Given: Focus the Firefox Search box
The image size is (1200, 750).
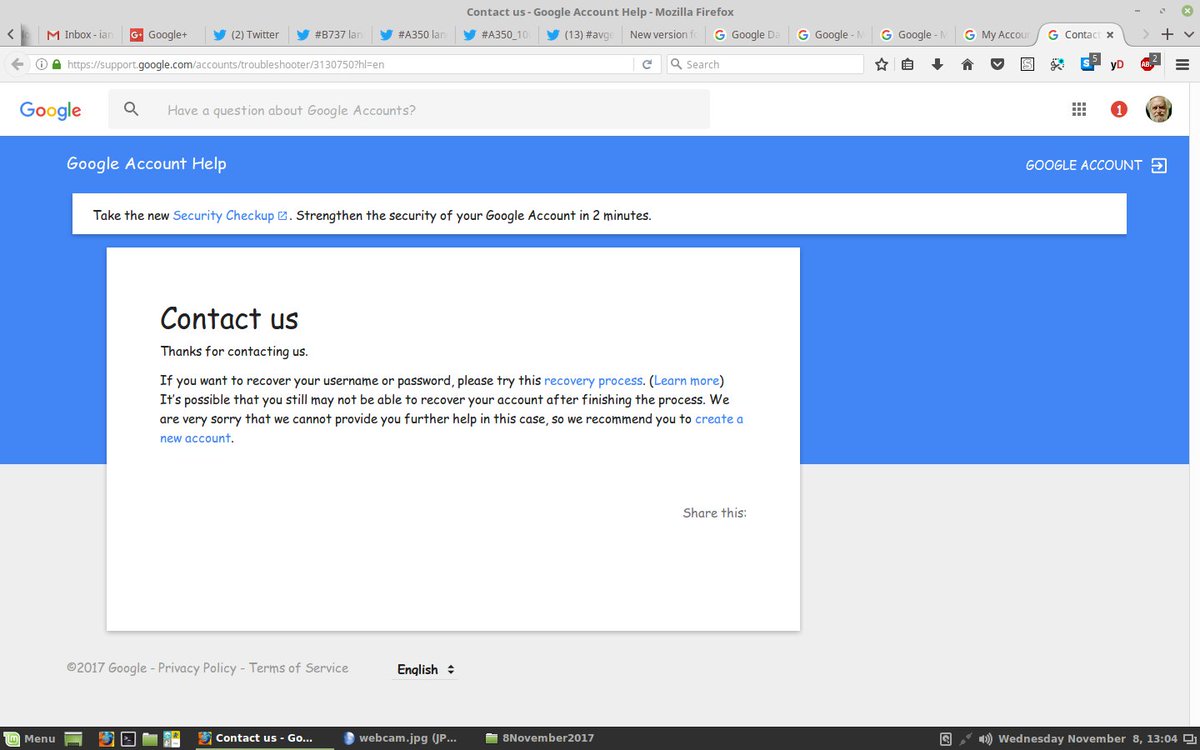Looking at the screenshot, I should click(x=765, y=64).
